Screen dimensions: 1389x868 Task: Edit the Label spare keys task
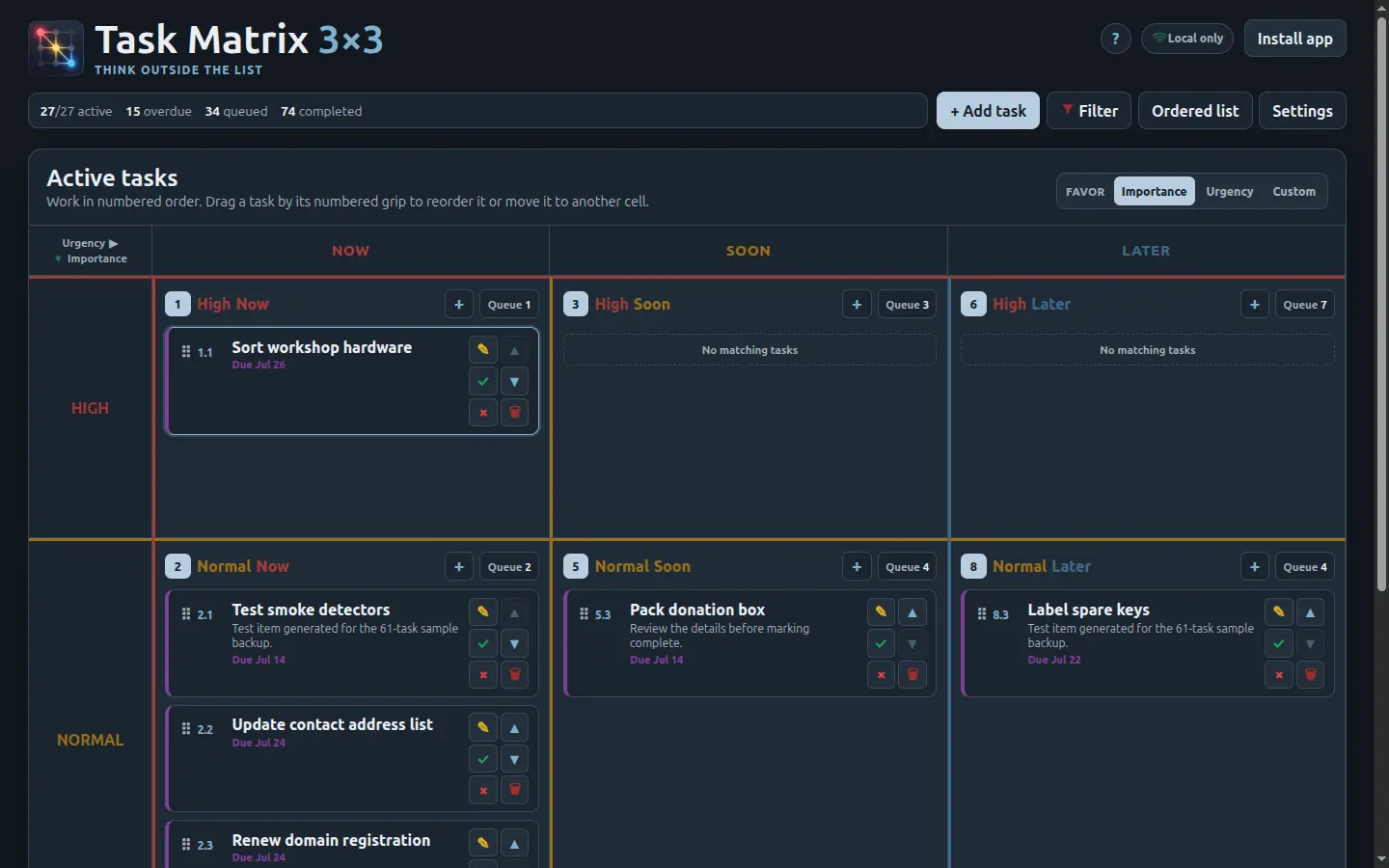1278,612
